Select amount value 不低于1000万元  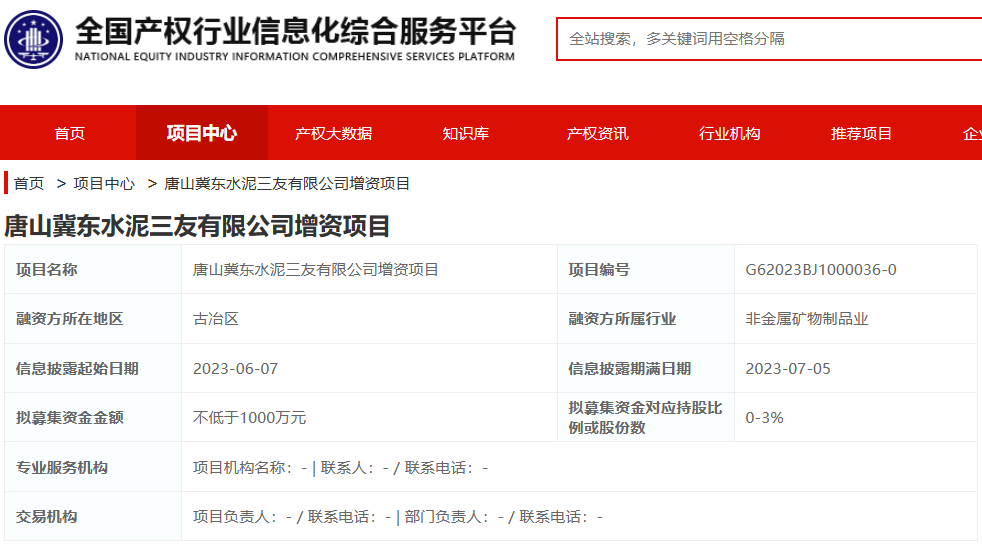pos(249,418)
